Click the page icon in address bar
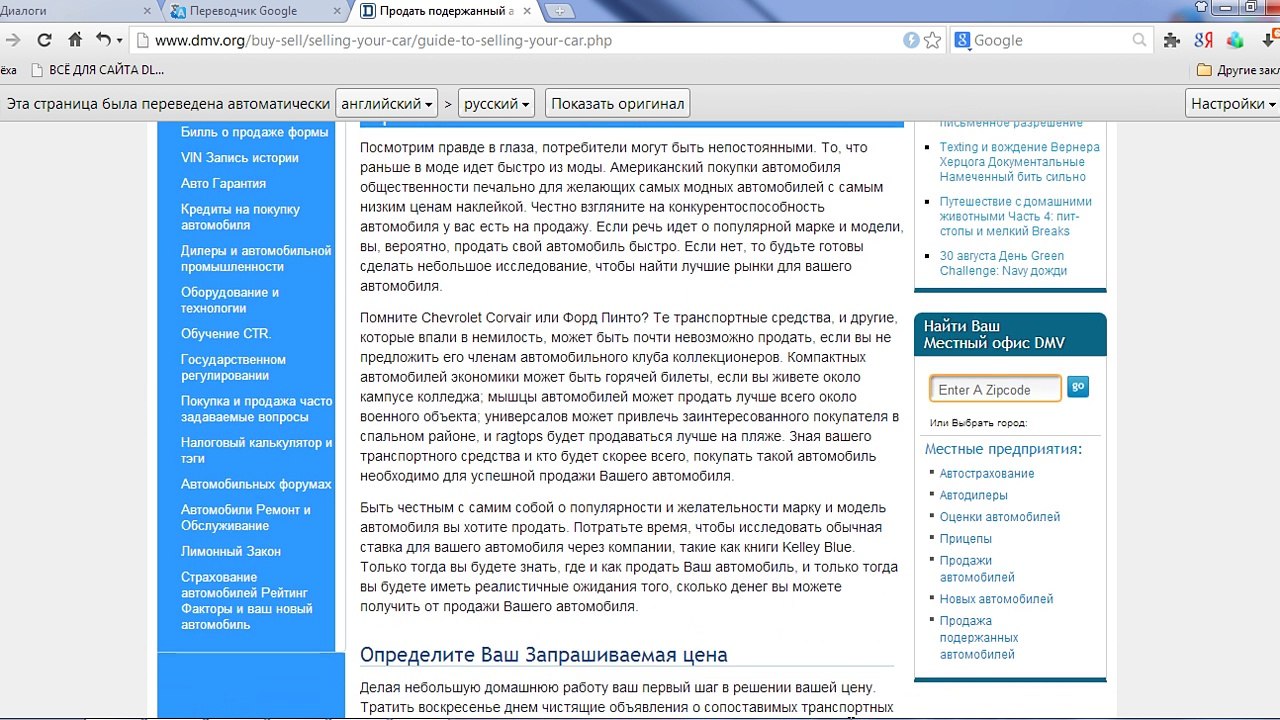 [x=142, y=41]
